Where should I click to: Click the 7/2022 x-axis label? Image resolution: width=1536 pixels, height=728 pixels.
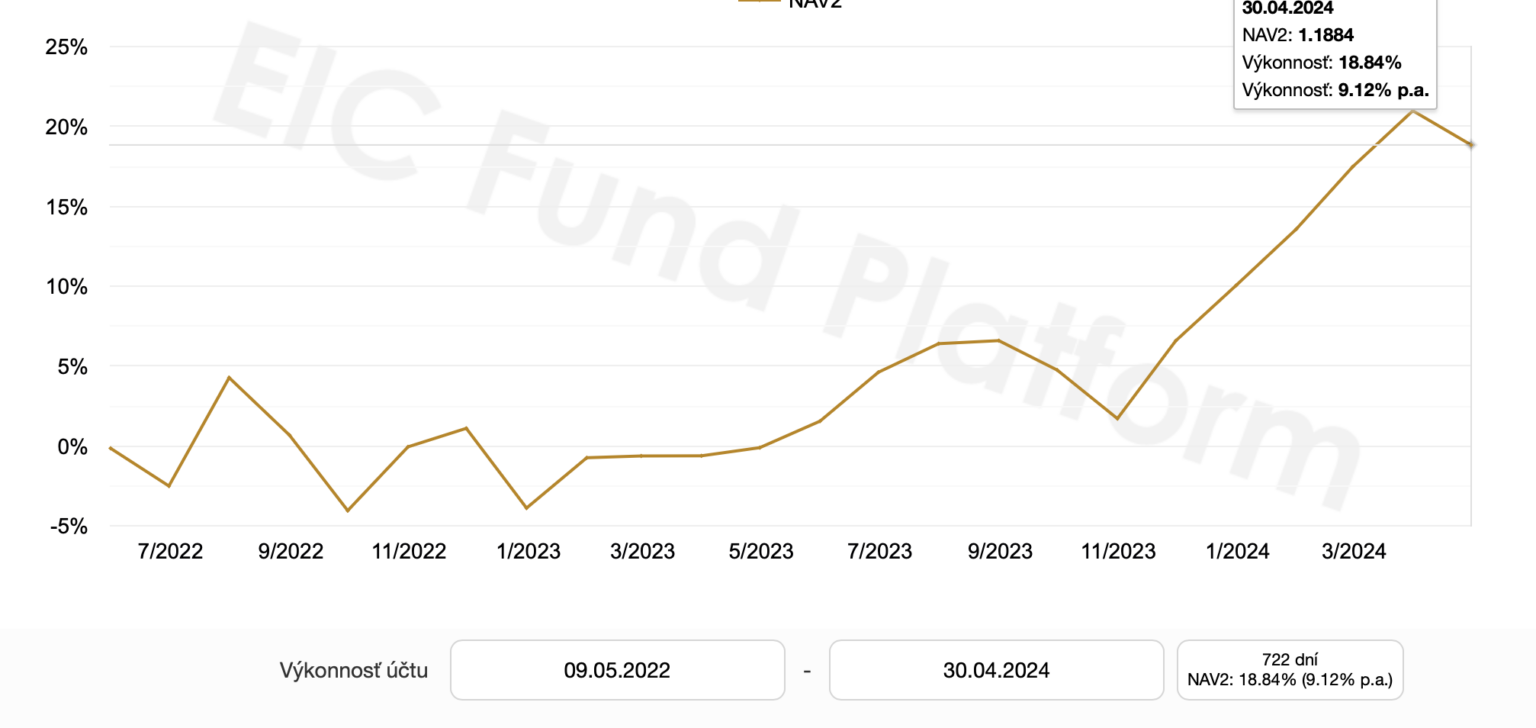170,551
